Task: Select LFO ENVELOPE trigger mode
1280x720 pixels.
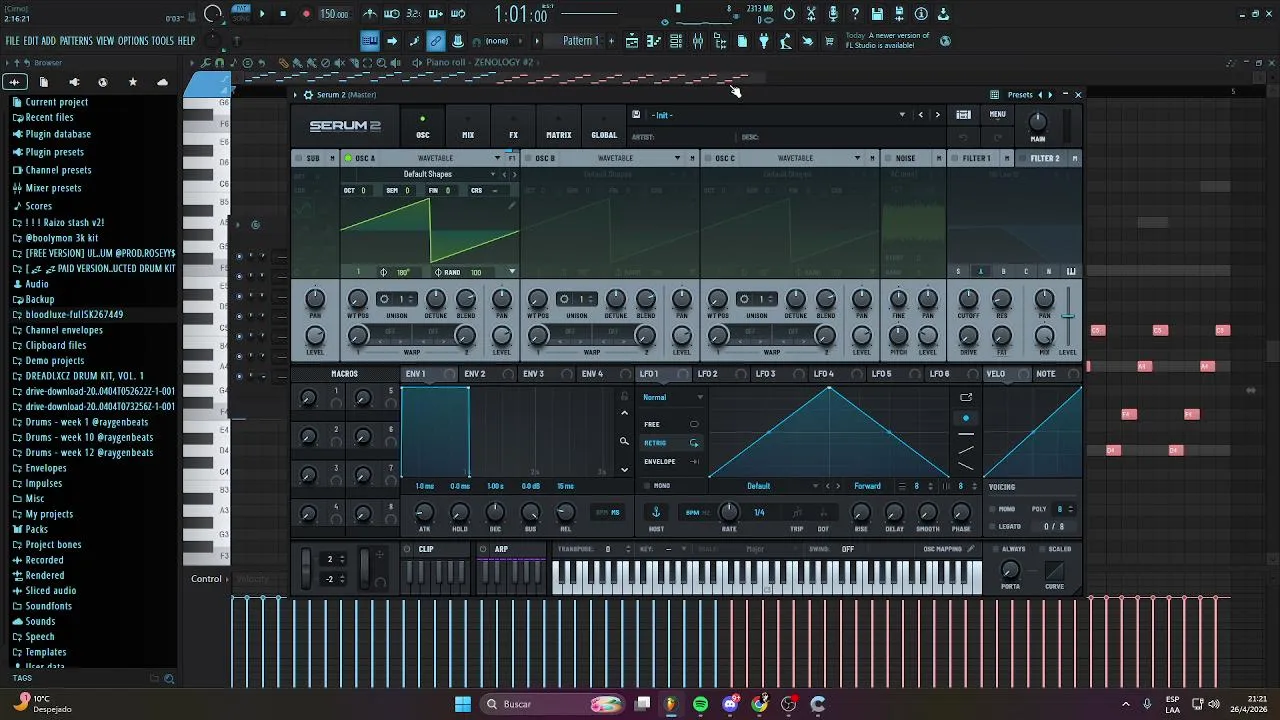Action: click(671, 462)
